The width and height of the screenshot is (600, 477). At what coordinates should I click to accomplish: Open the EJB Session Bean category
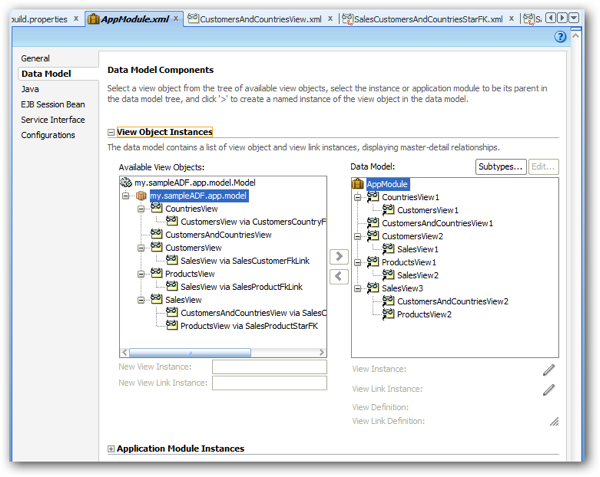point(53,104)
